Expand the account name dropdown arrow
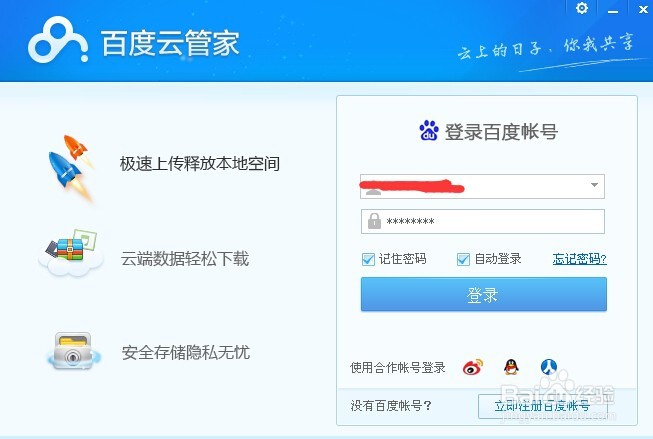Screen dimensions: 653x439 click(x=594, y=185)
